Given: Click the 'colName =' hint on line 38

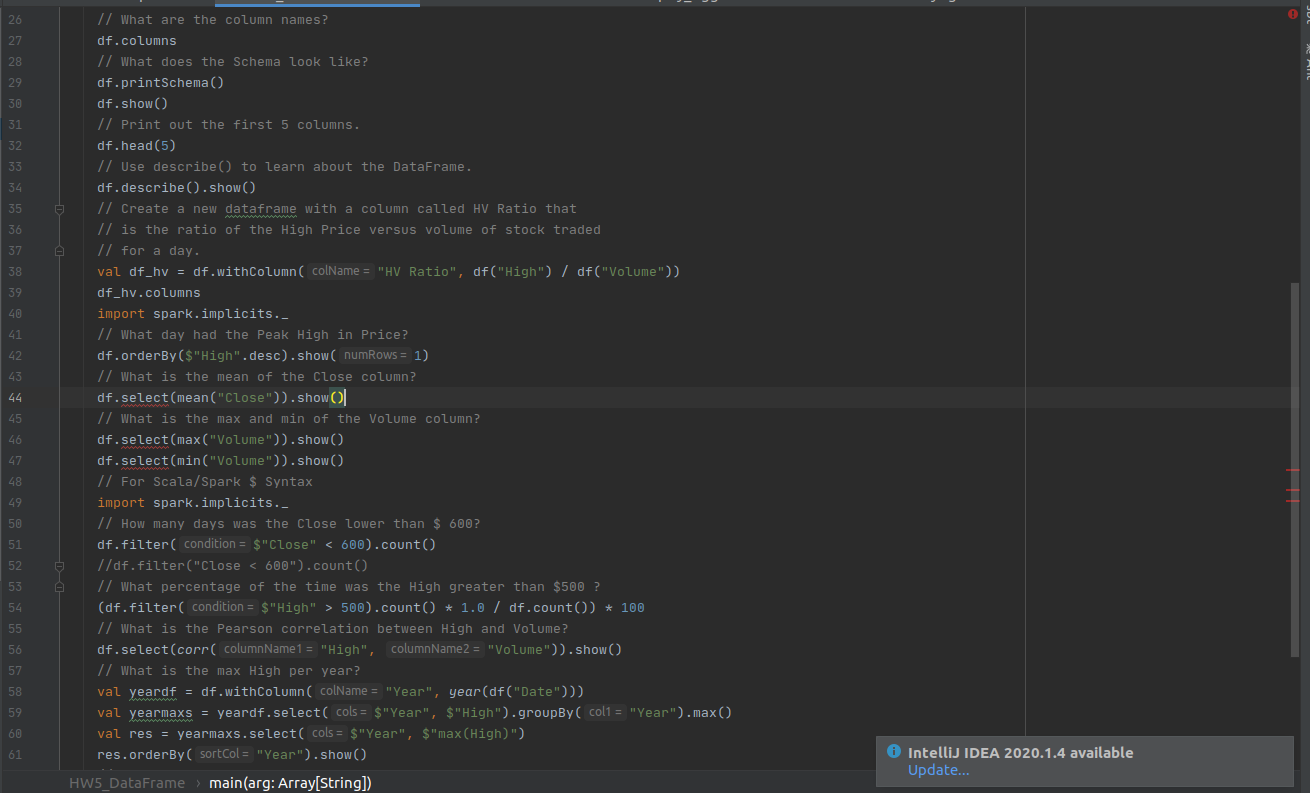Looking at the screenshot, I should click(341, 272).
